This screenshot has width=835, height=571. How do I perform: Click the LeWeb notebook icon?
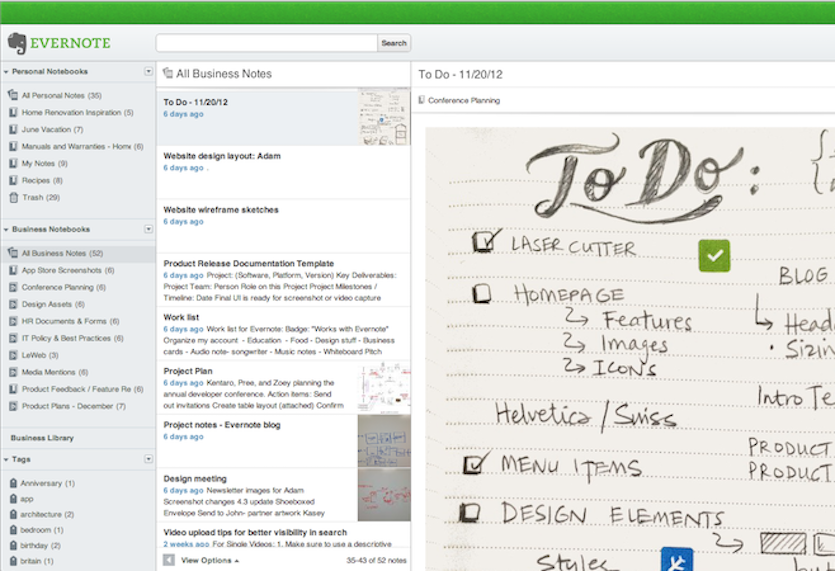(13, 355)
